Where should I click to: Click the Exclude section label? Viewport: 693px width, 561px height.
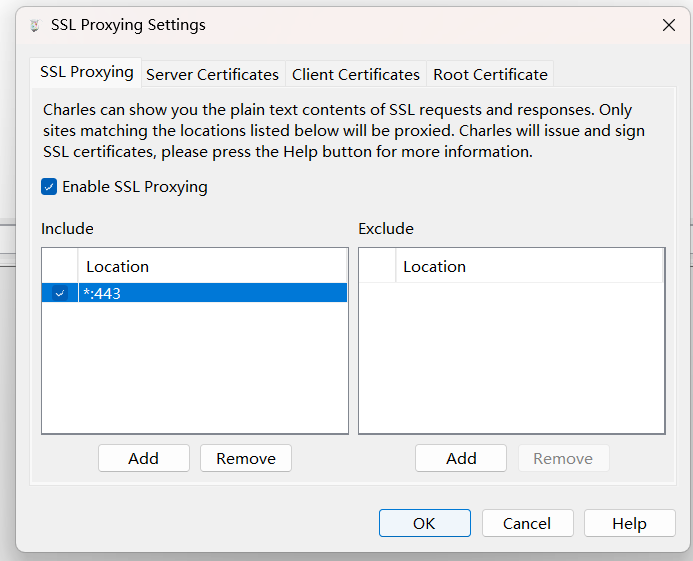(386, 229)
